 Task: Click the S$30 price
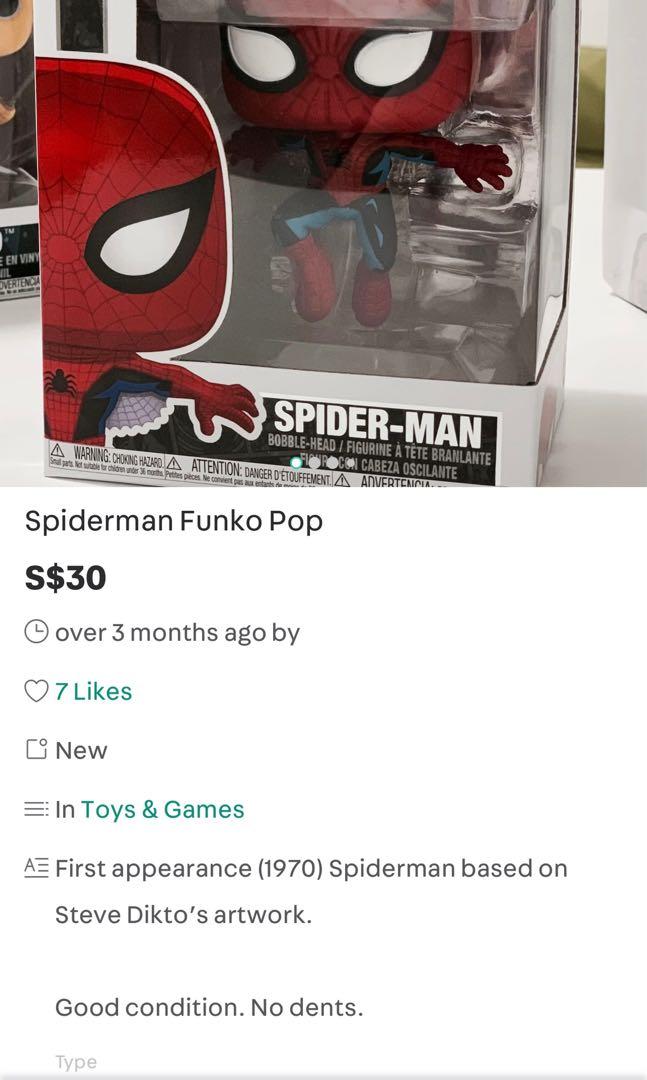(x=65, y=577)
